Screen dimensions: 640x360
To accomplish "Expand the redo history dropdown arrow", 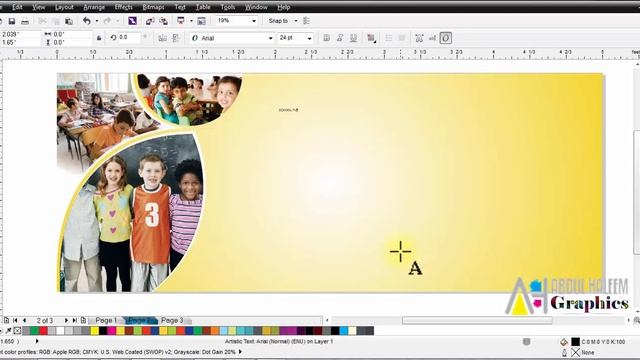I will (118, 21).
